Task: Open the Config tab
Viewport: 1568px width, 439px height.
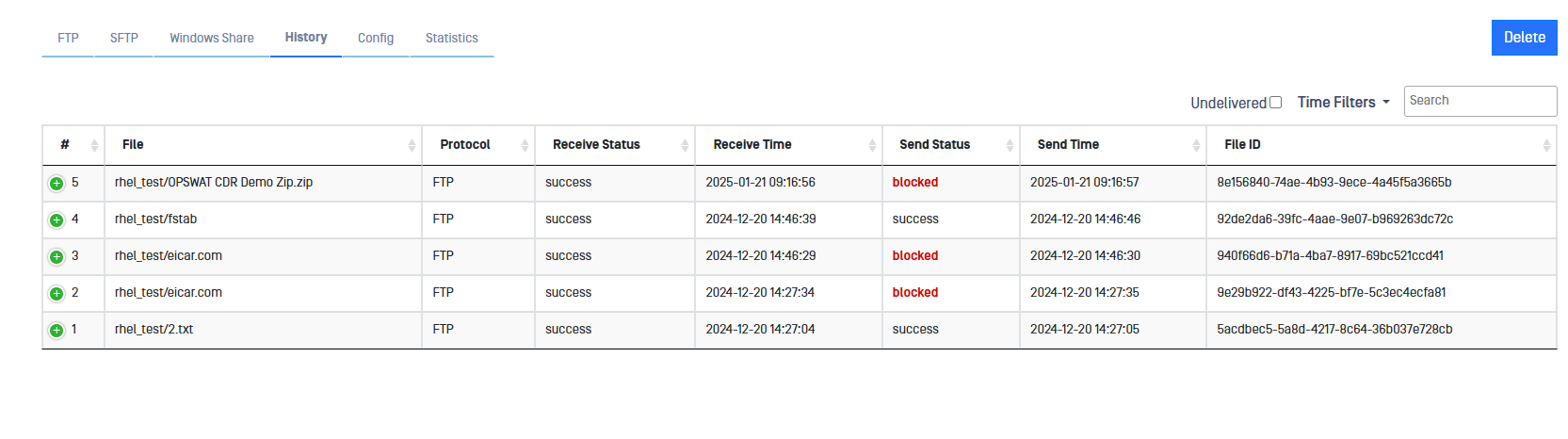Action: (376, 39)
